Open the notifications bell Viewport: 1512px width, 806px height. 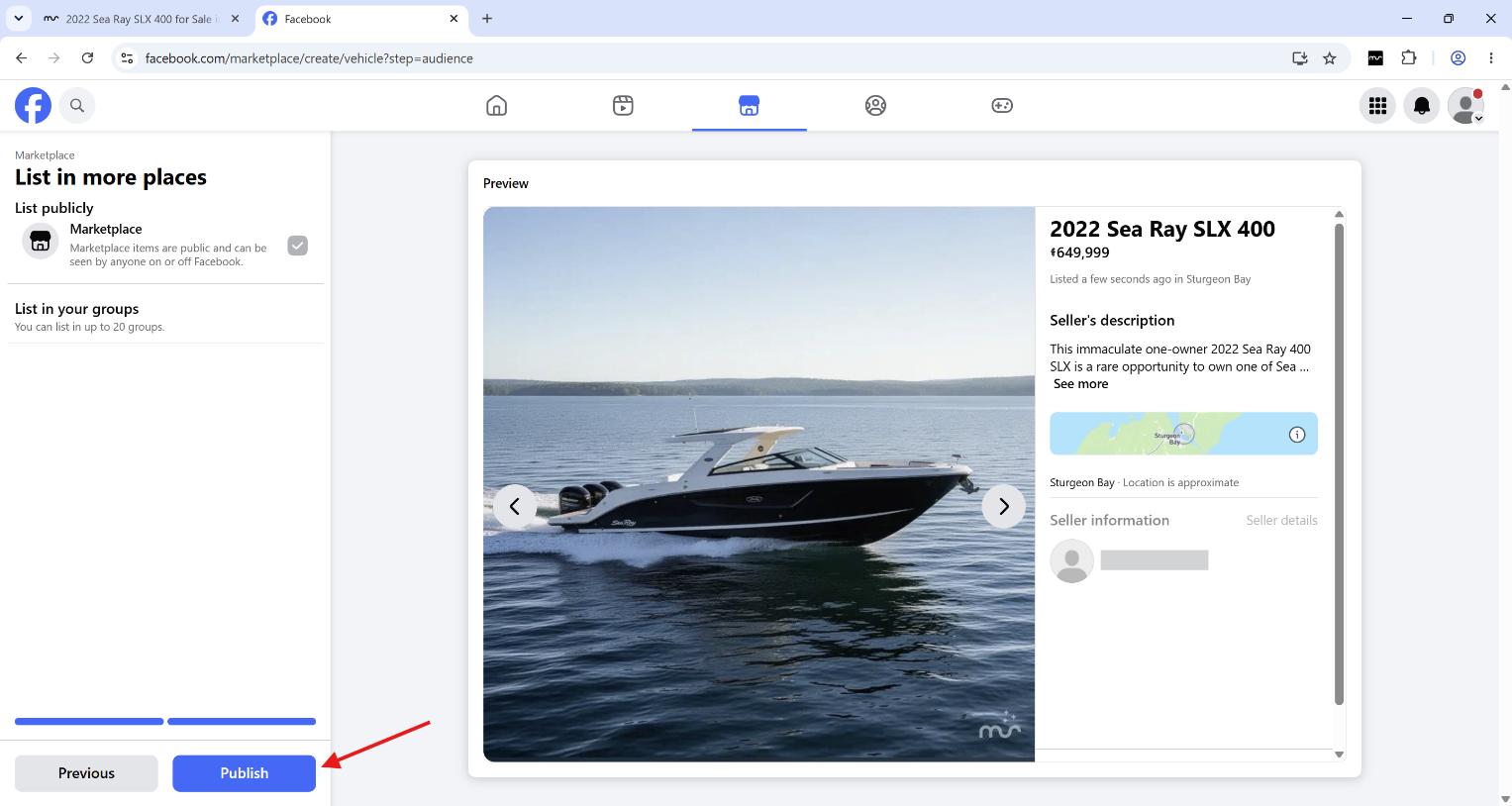pos(1422,105)
